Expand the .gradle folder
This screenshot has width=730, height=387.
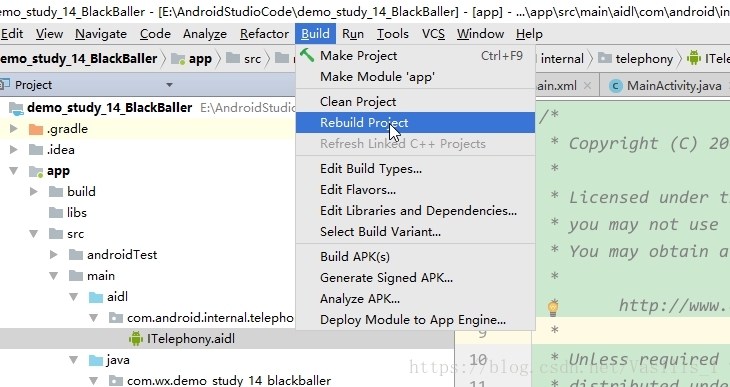click(14, 129)
